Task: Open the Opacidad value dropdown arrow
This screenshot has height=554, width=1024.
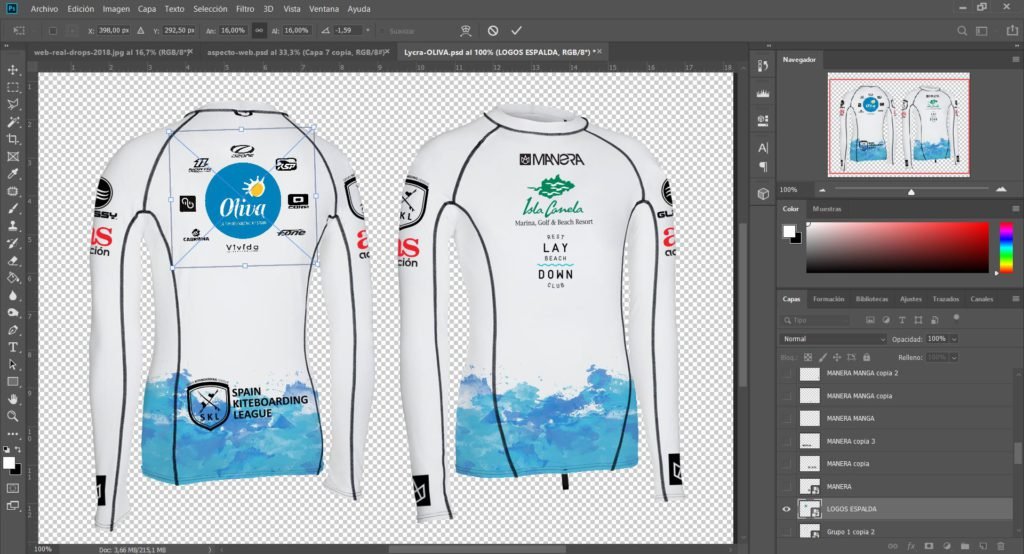Action: (x=954, y=339)
